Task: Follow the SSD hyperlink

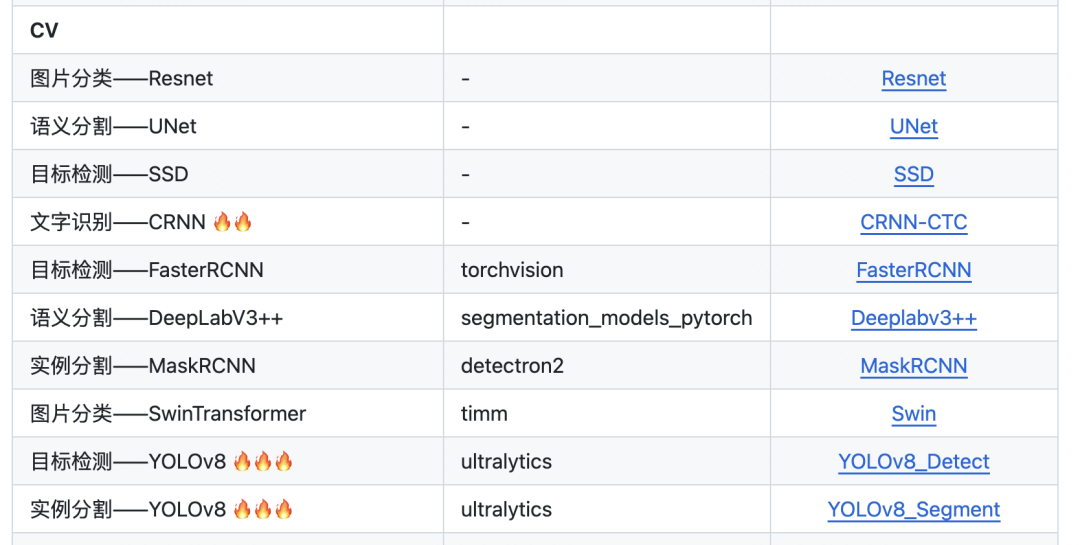Action: tap(913, 175)
